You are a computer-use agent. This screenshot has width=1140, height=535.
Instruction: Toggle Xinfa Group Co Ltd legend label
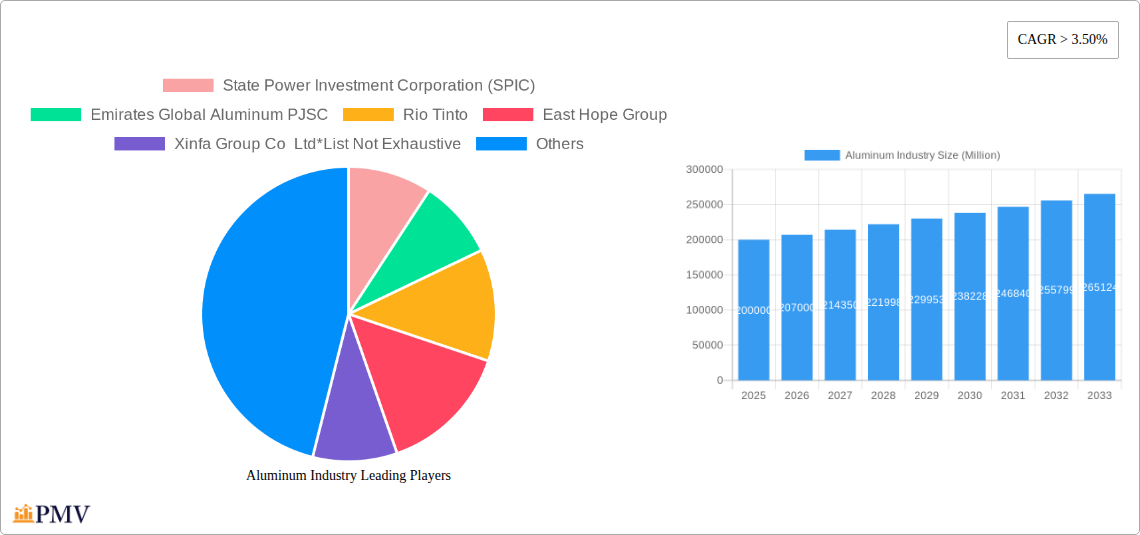pos(318,144)
